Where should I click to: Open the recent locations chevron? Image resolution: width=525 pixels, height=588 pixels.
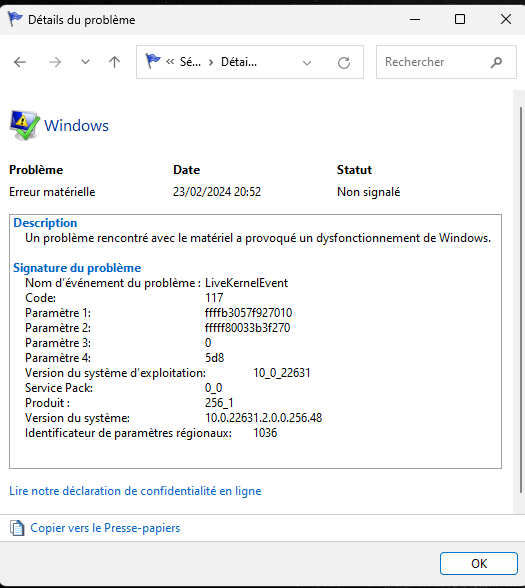click(86, 62)
